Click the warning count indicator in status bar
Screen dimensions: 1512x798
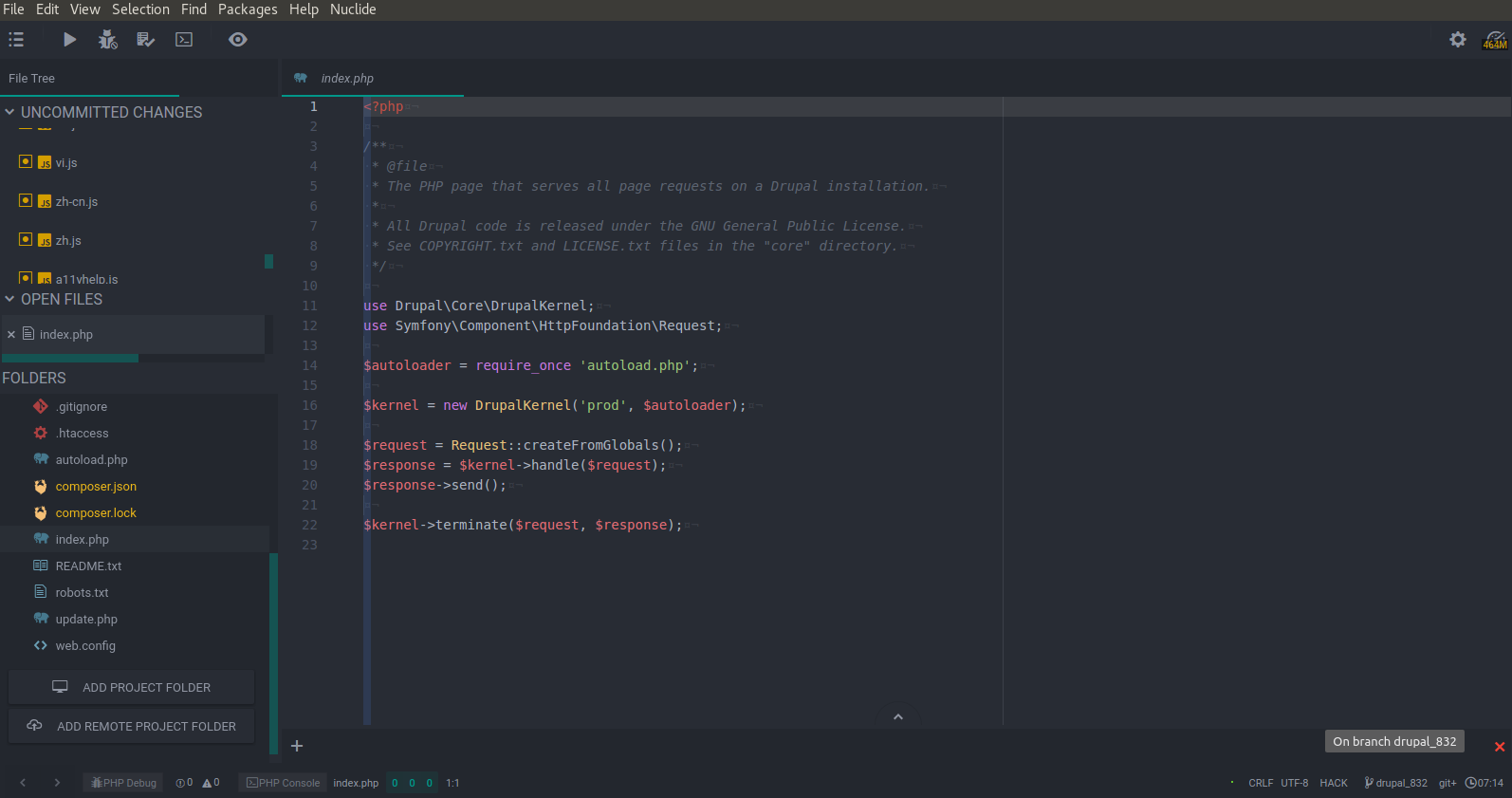coord(211,783)
